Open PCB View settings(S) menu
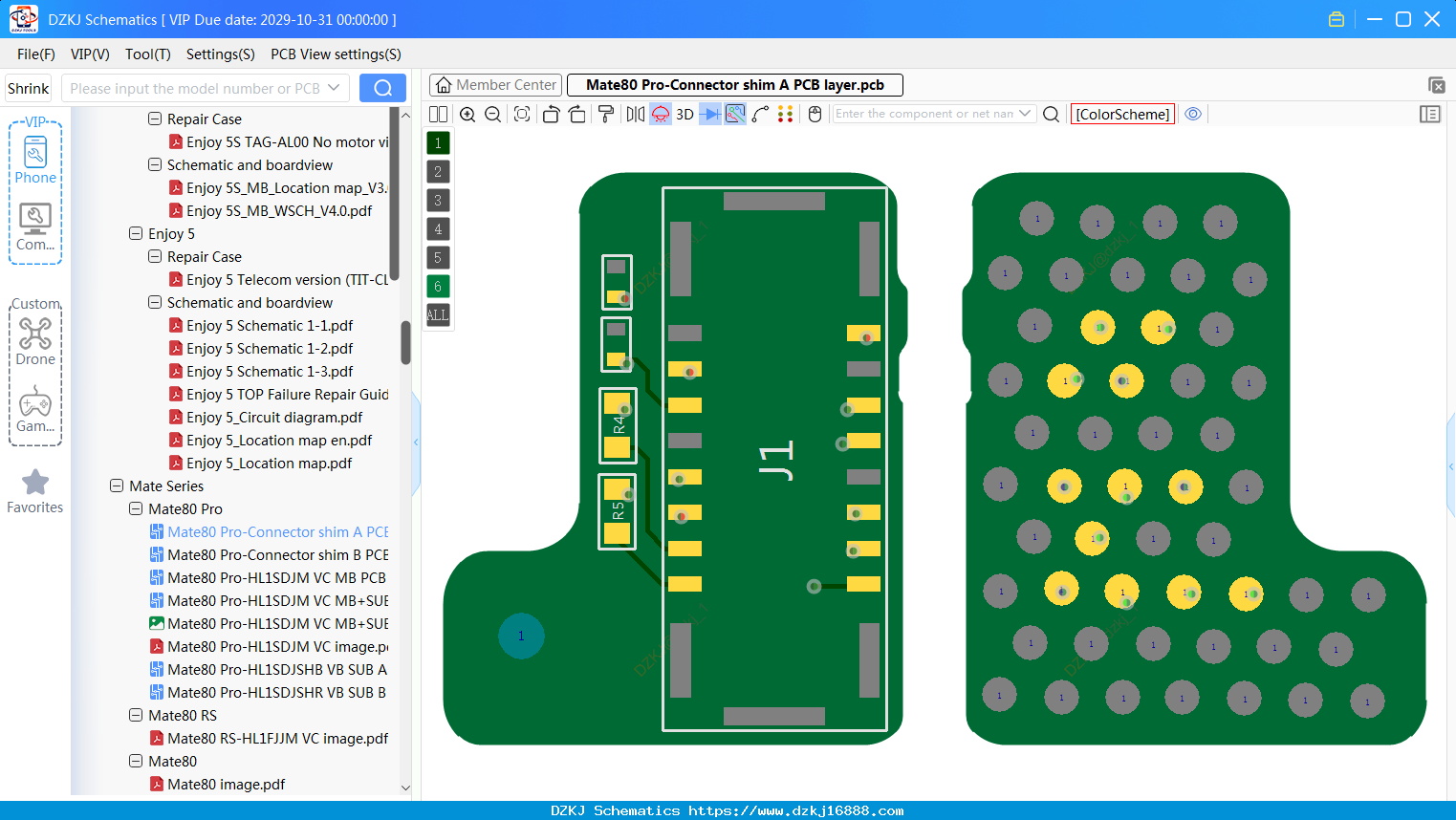1456x820 pixels. [336, 54]
